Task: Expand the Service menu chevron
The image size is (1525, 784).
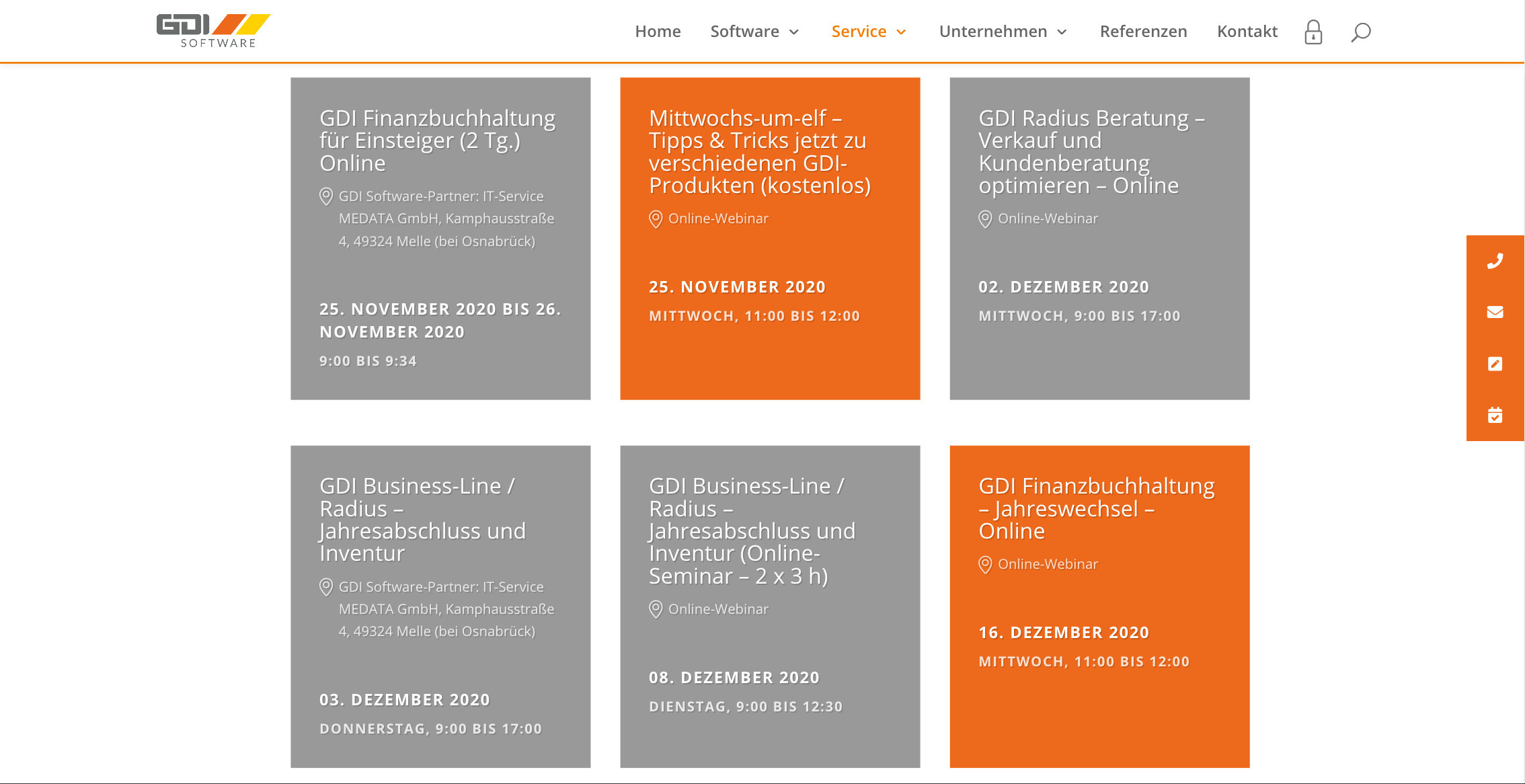Action: tap(902, 32)
